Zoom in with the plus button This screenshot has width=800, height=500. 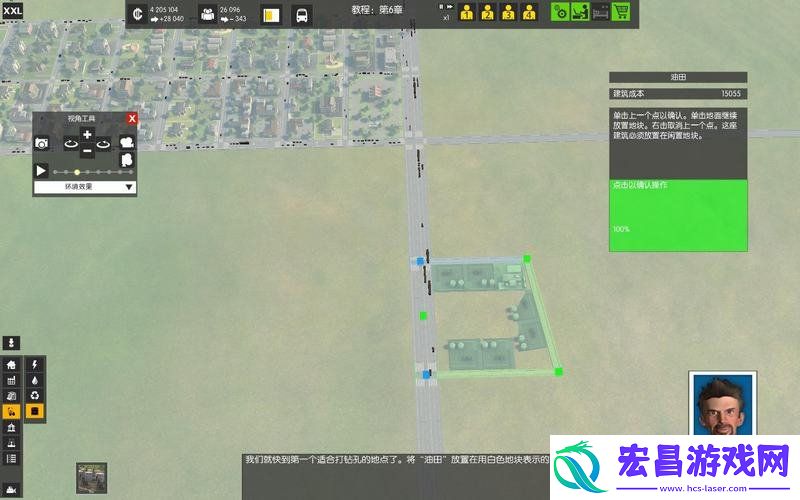pyautogui.click(x=87, y=135)
